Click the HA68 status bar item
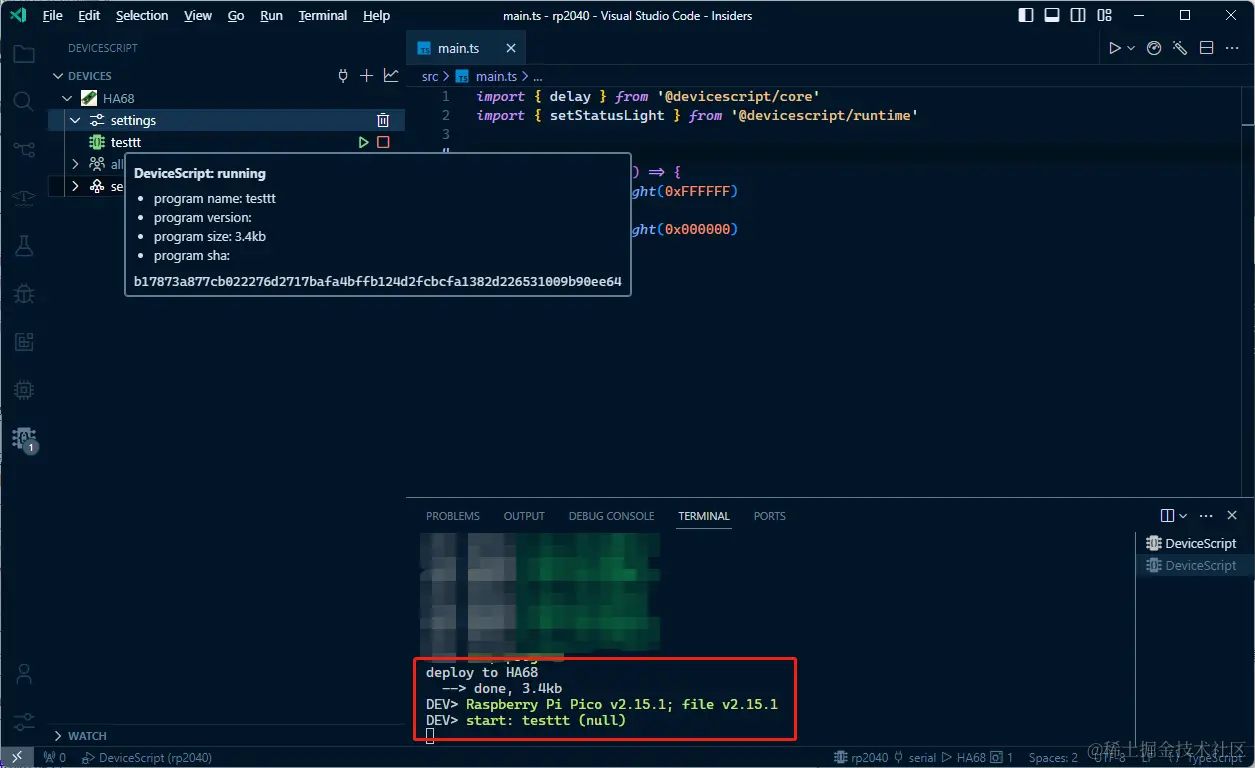Image resolution: width=1255 pixels, height=768 pixels. pos(963,758)
